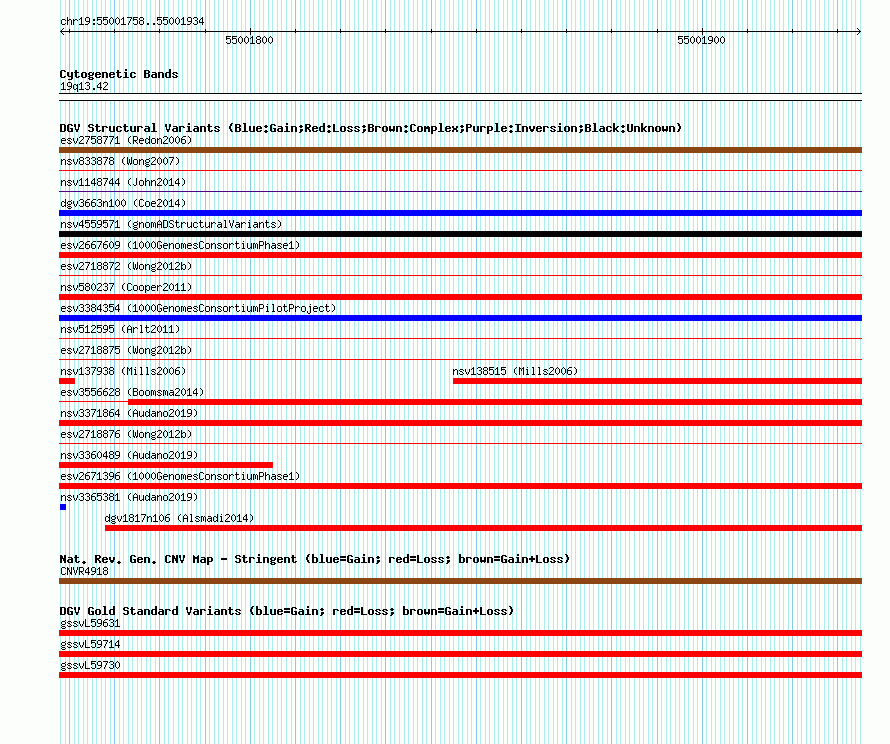
Task: Click the right arrow of the ruler
Action: [x=858, y=31]
